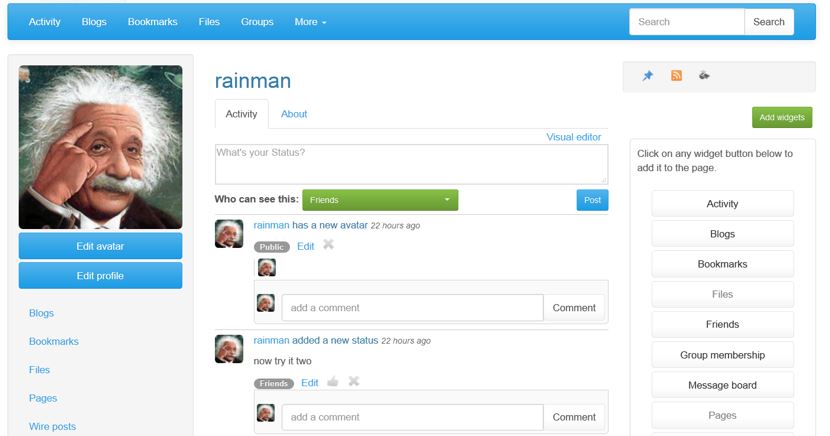Open the 'Who can see this' Friends dropdown
The width and height of the screenshot is (830, 436).
380,200
